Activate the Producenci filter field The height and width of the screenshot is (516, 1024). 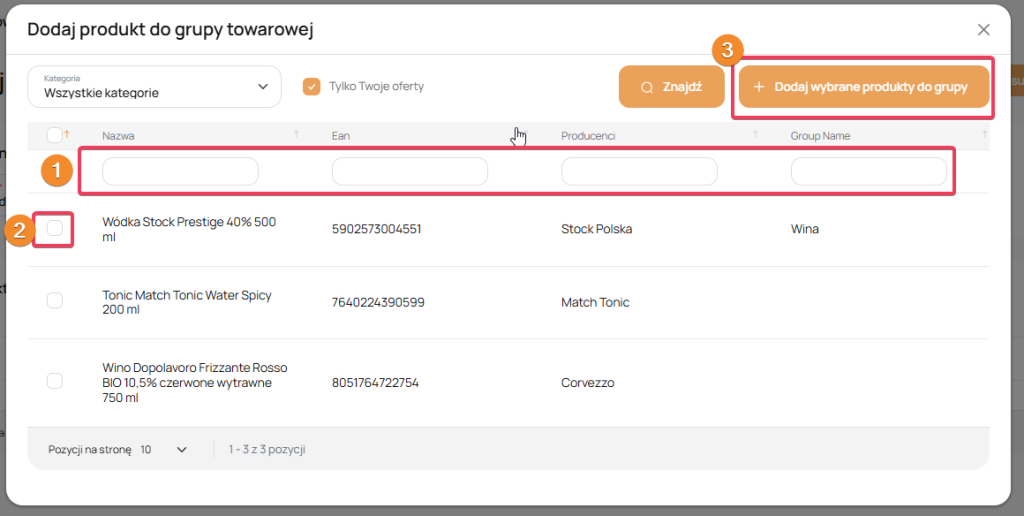coord(639,172)
